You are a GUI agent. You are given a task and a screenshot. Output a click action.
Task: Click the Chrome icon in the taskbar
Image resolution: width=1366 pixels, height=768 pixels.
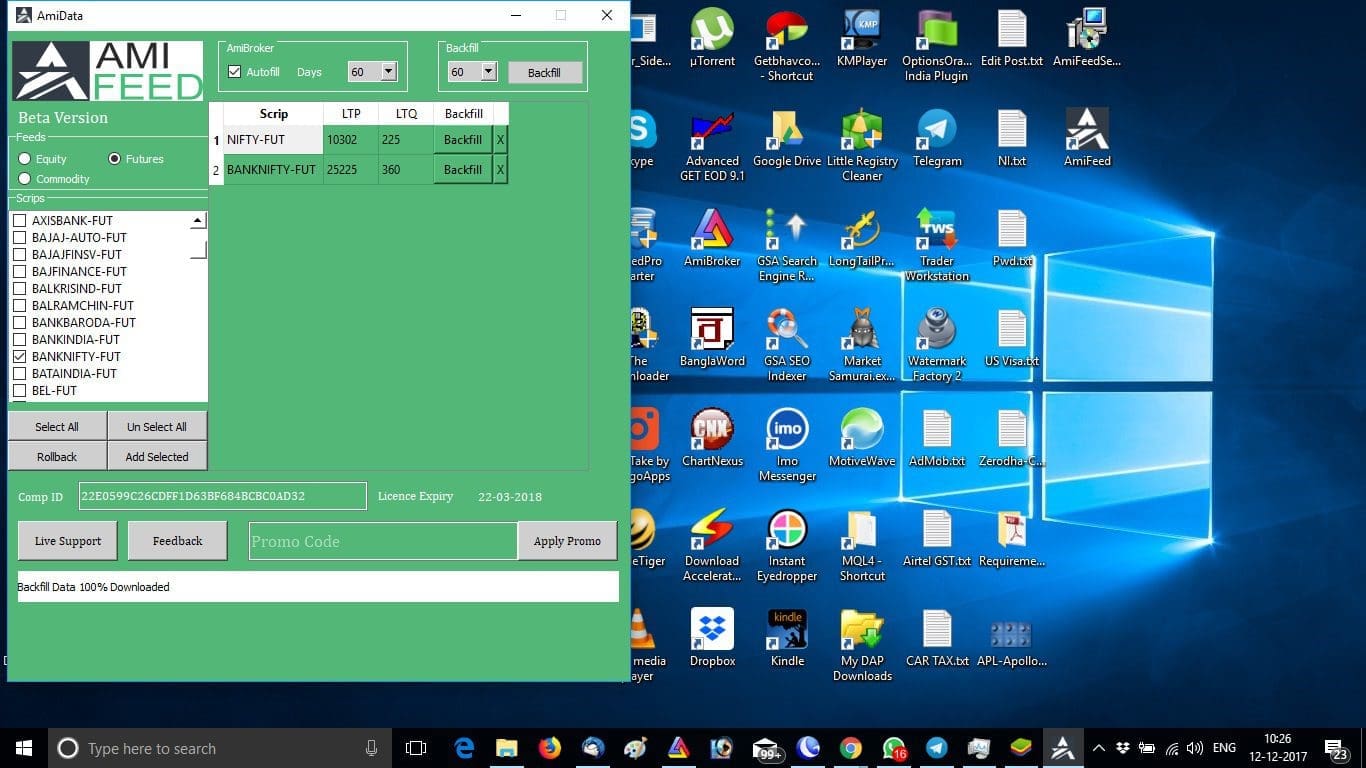pyautogui.click(x=850, y=748)
